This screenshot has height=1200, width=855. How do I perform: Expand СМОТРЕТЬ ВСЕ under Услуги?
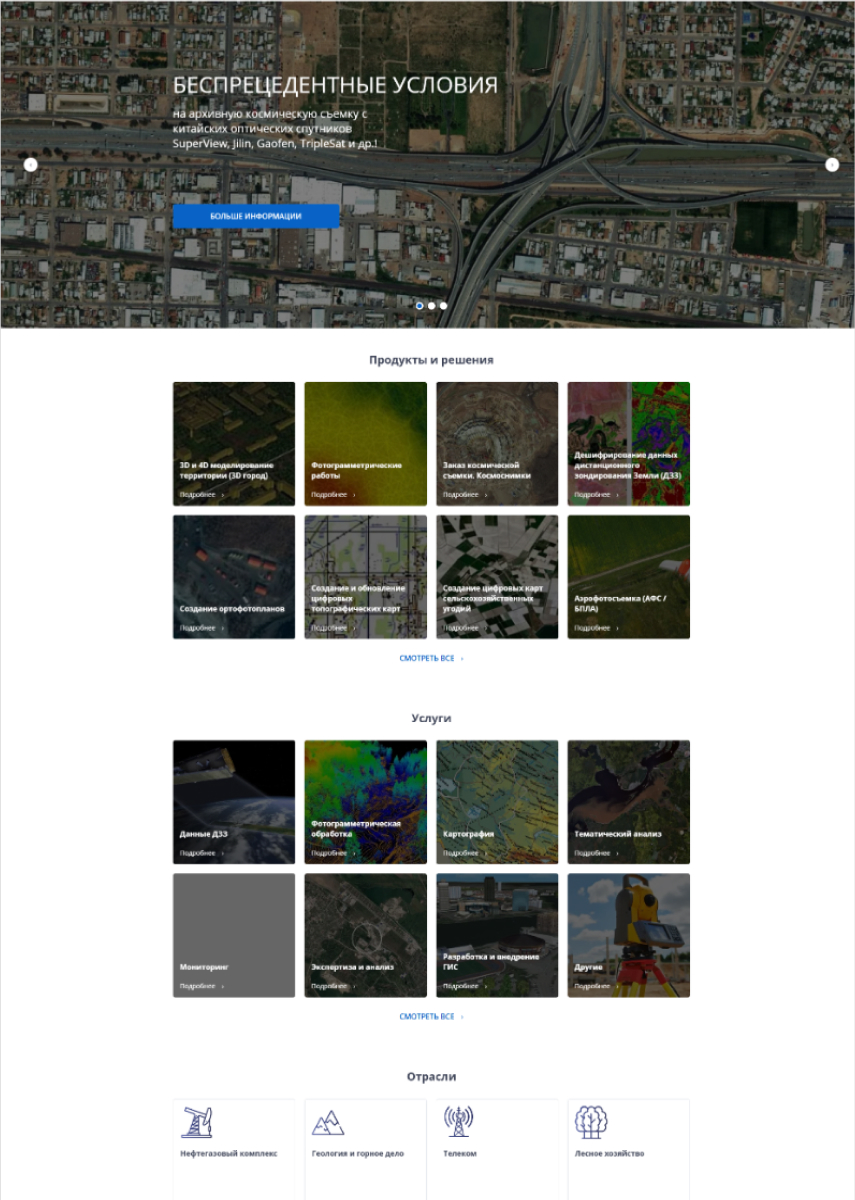pyautogui.click(x=431, y=1016)
